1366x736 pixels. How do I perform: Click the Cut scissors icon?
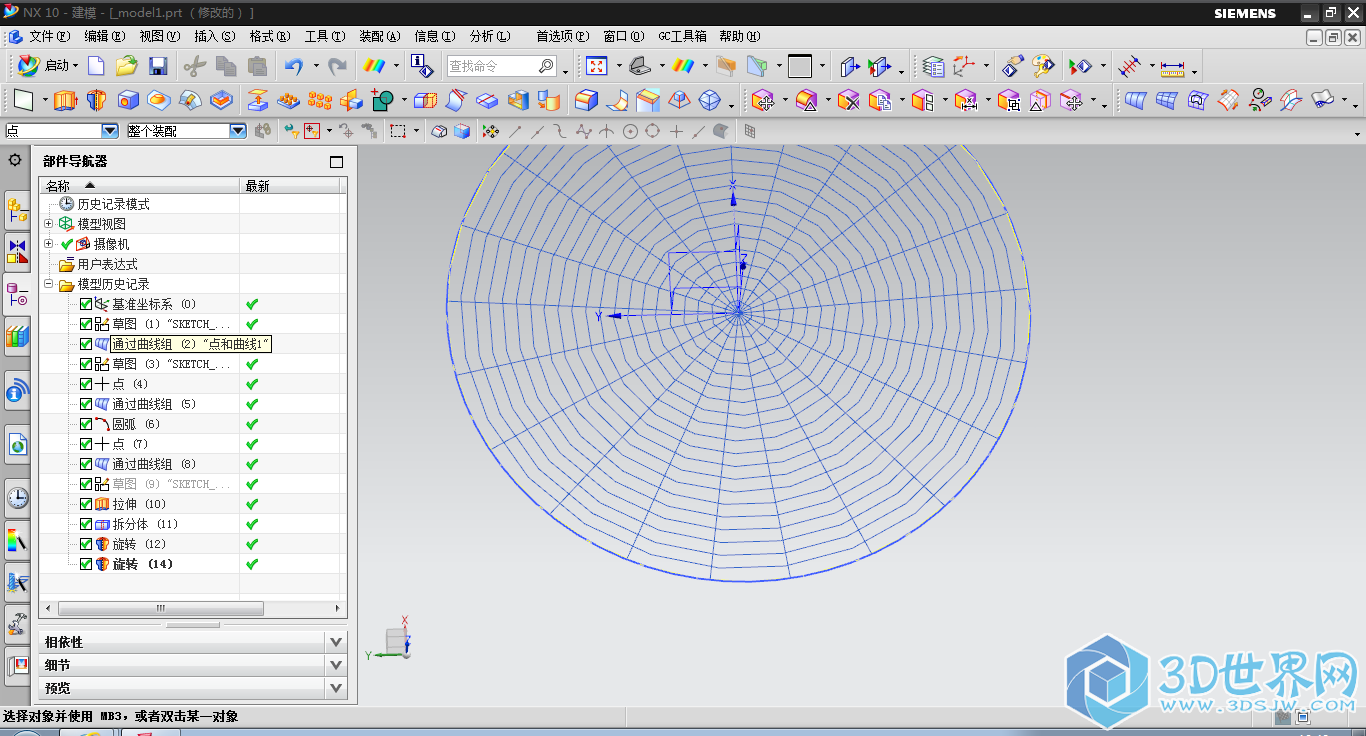point(194,67)
